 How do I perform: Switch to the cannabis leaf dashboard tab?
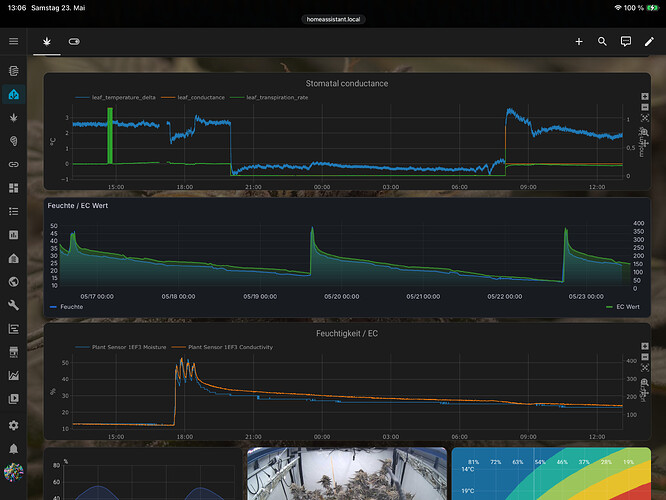(x=47, y=41)
